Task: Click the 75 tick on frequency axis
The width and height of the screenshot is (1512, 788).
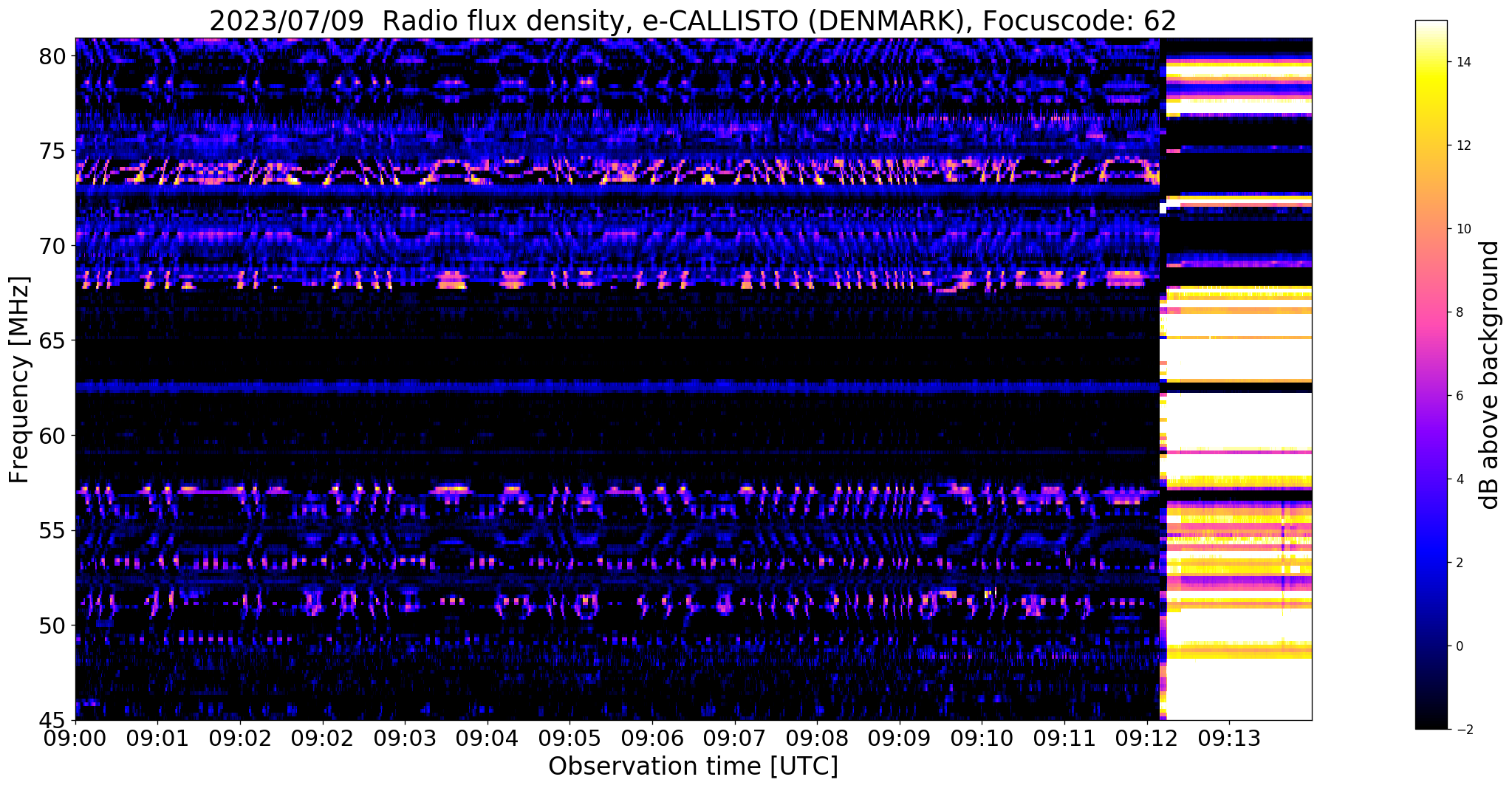Action: [x=54, y=151]
